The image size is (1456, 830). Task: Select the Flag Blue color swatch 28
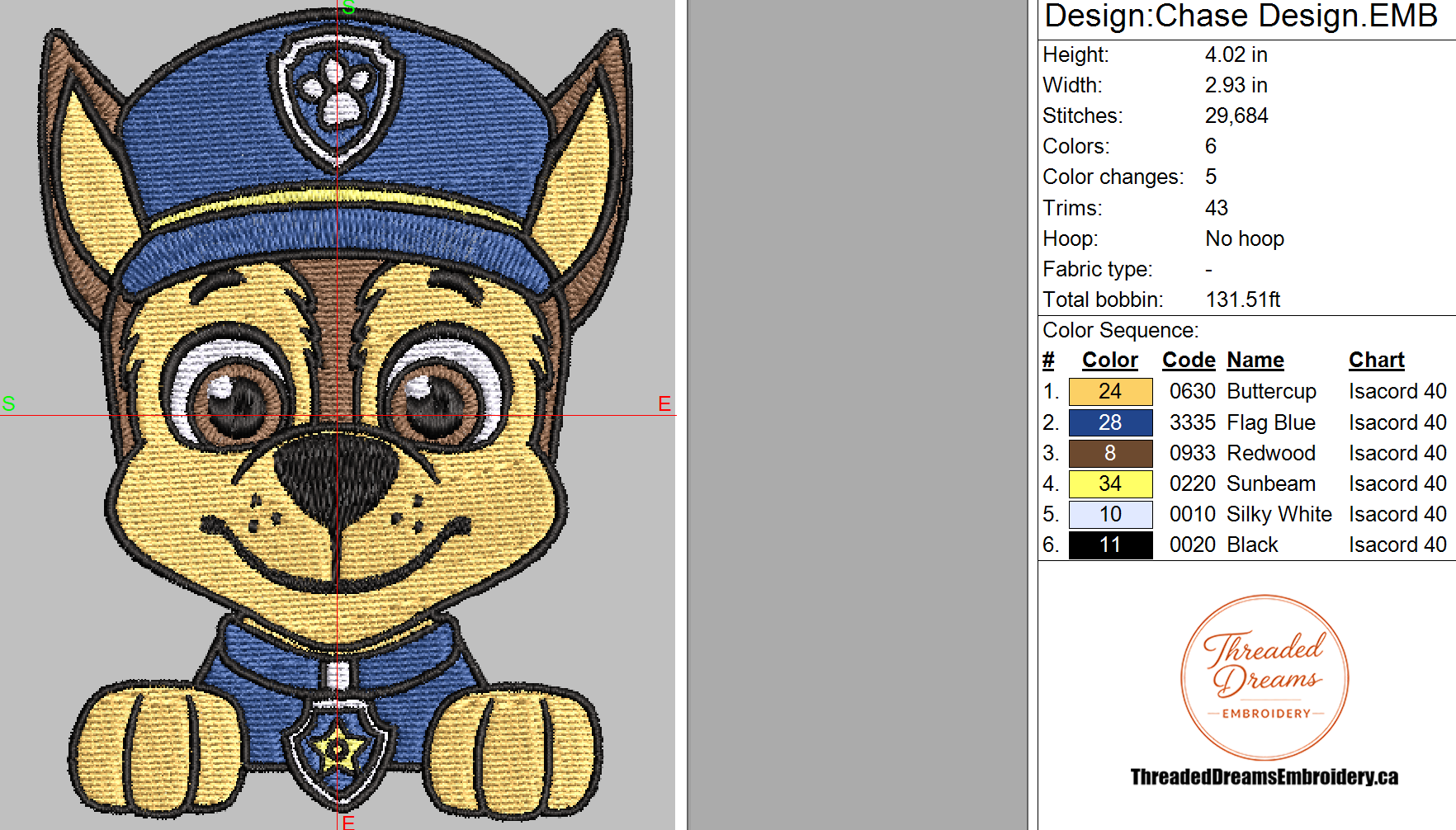(1110, 422)
